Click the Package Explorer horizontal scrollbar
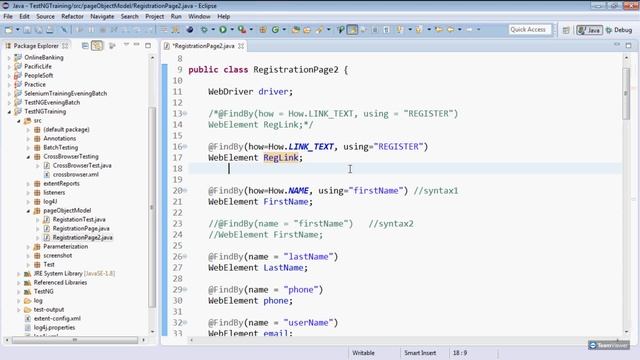 pyautogui.click(x=75, y=340)
